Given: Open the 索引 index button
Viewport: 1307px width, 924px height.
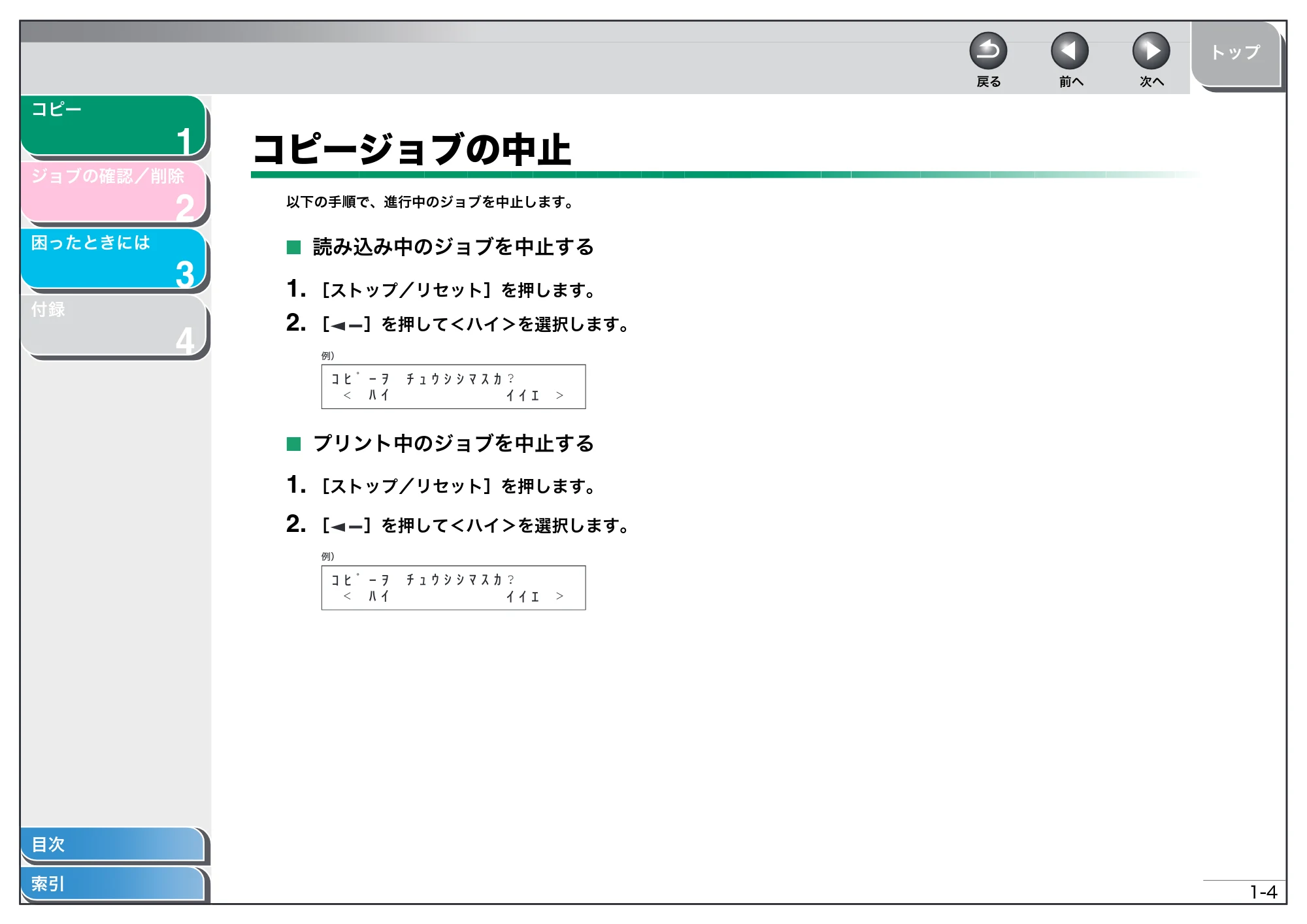Looking at the screenshot, I should (112, 883).
